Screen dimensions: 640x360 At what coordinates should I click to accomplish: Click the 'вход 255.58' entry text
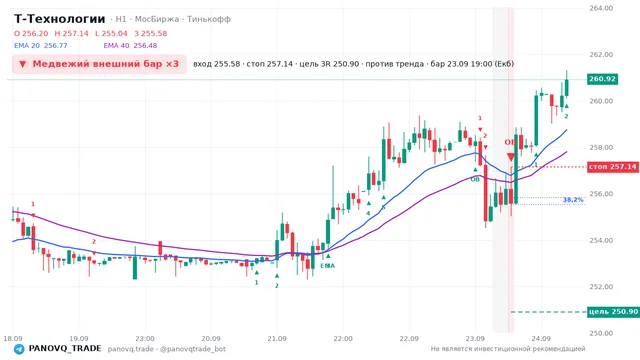217,64
